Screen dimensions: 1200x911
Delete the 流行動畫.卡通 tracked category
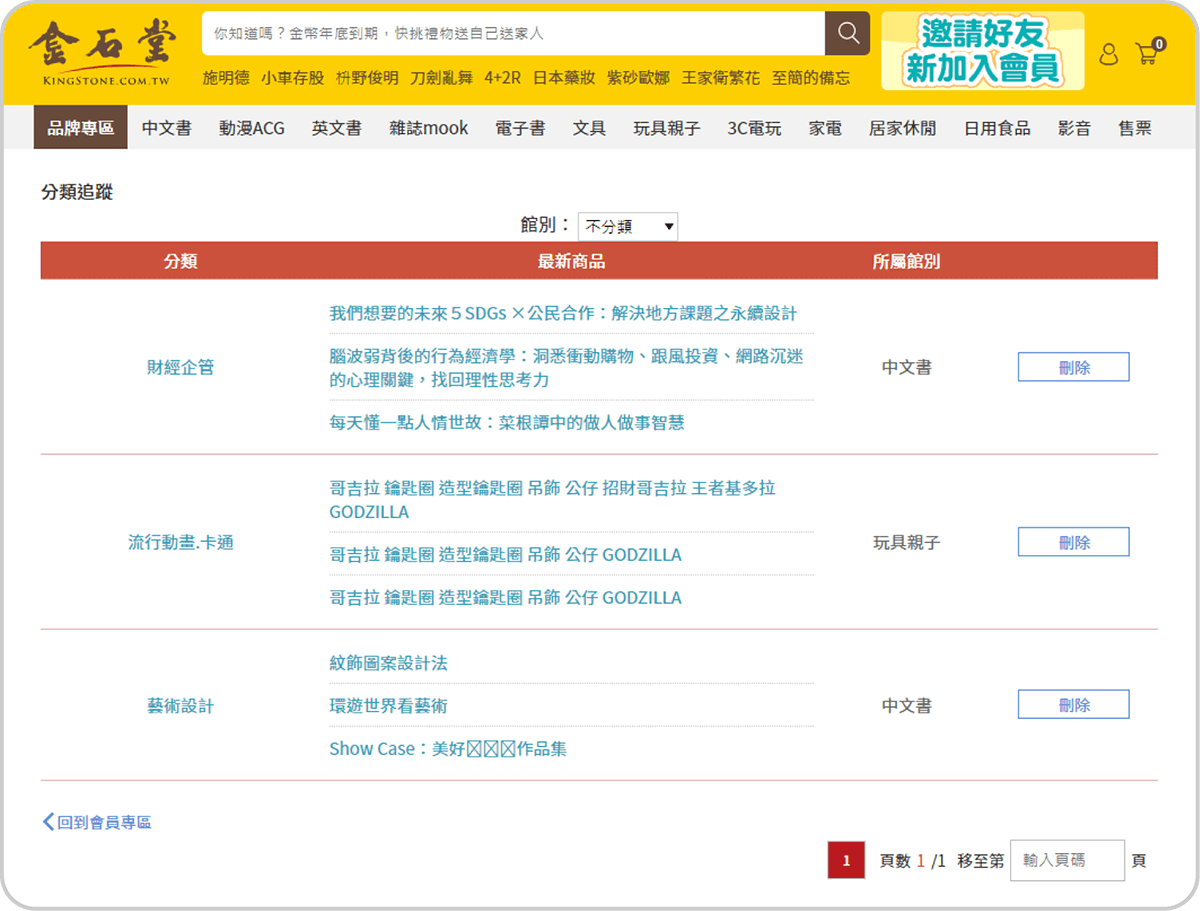click(1073, 542)
